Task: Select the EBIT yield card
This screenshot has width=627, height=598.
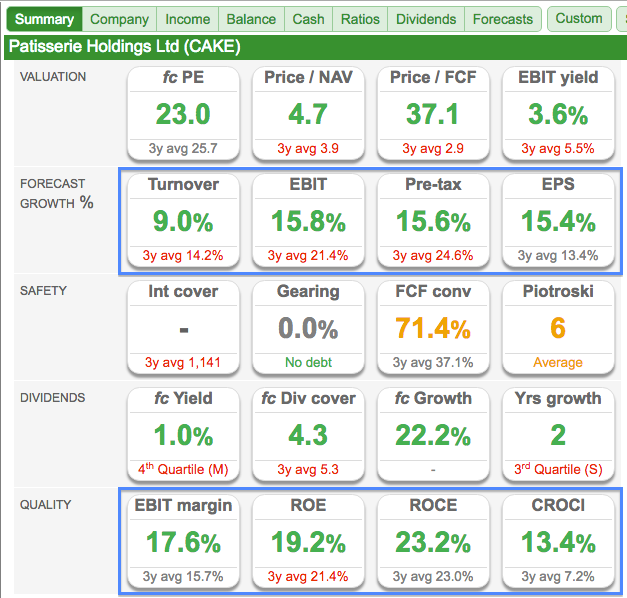Action: tap(558, 113)
